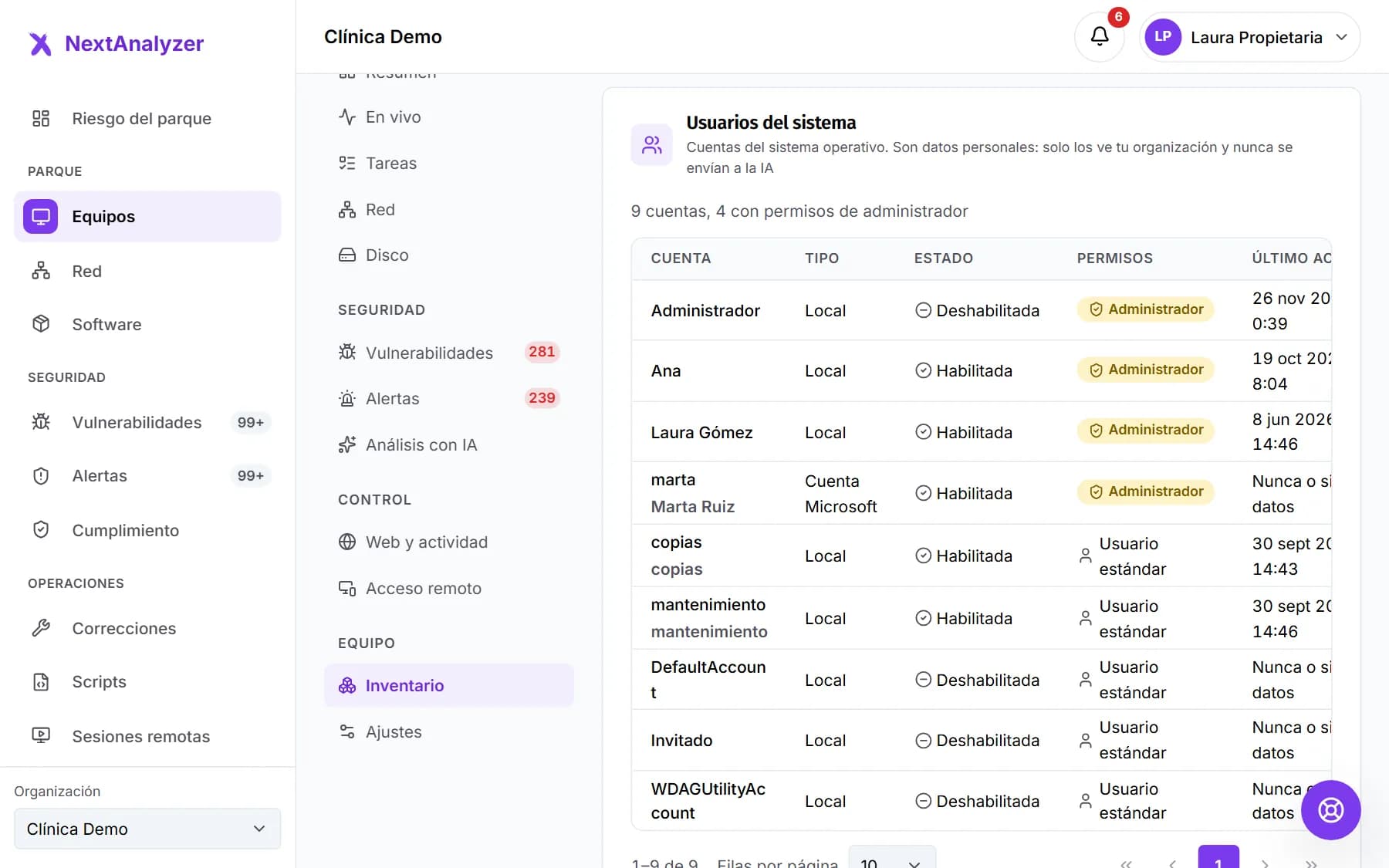
Task: Click the Tareas checklist icon
Action: click(x=347, y=163)
